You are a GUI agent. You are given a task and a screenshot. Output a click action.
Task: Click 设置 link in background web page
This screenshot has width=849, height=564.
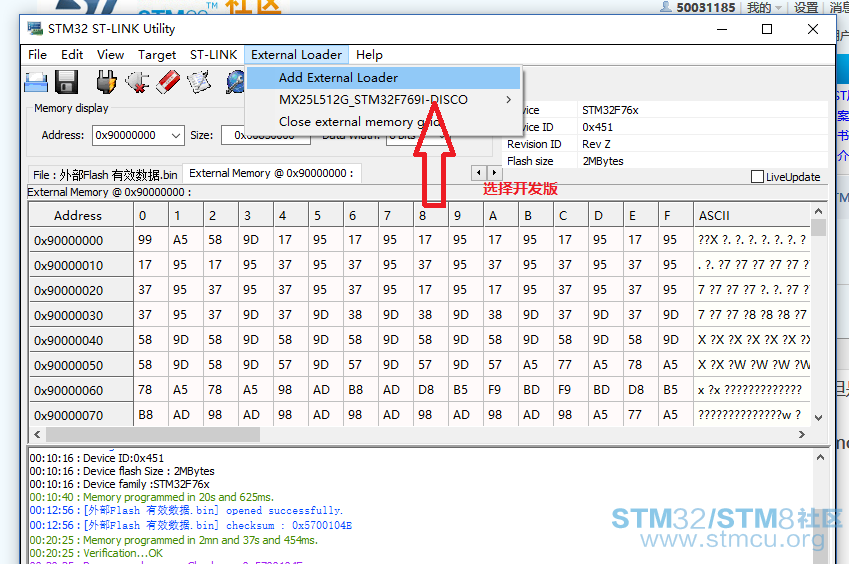[x=806, y=8]
